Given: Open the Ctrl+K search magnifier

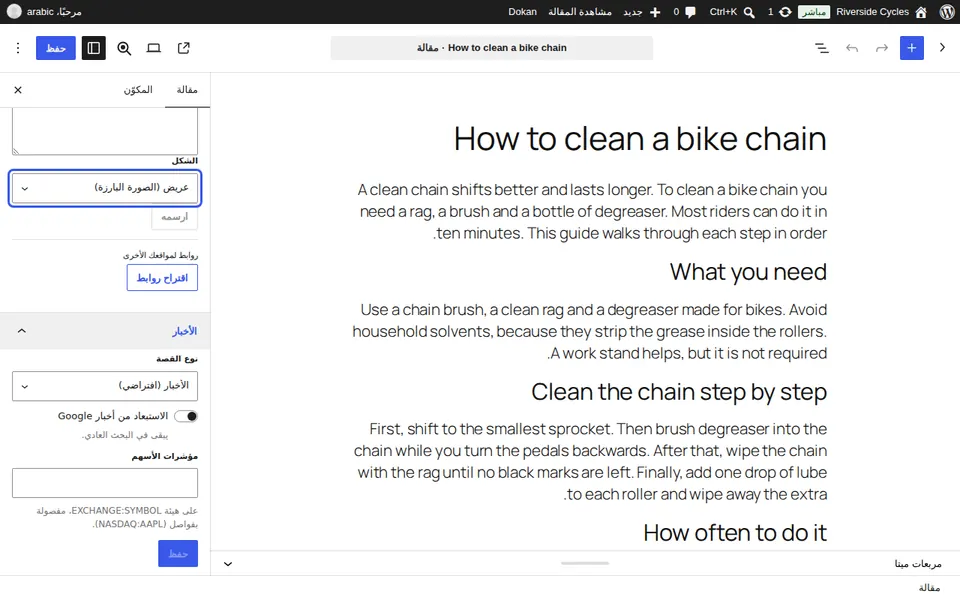Looking at the screenshot, I should pos(749,12).
